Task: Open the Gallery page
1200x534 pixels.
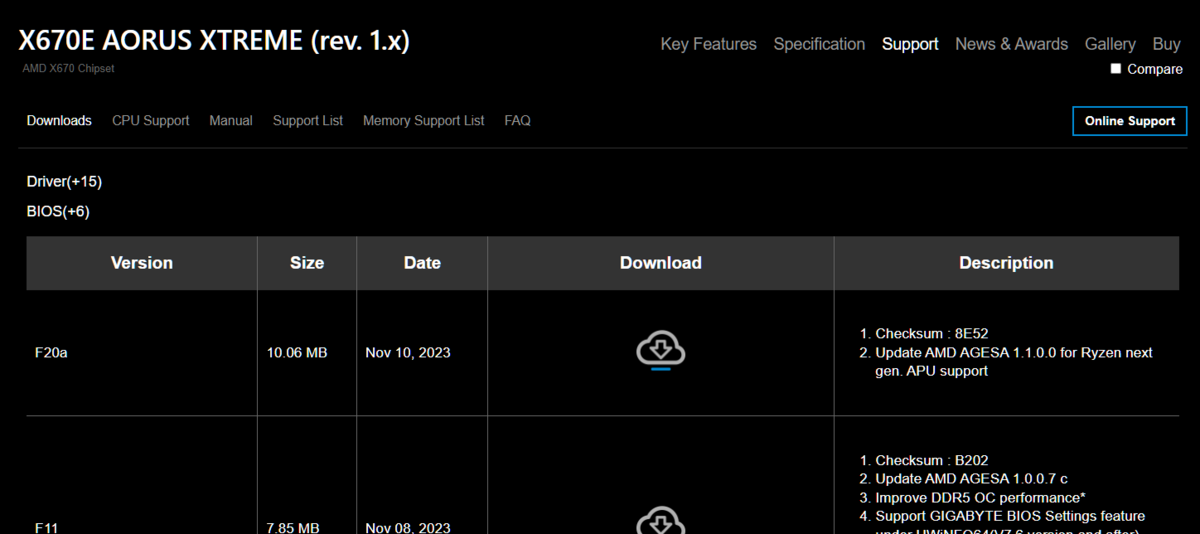Action: (1110, 44)
